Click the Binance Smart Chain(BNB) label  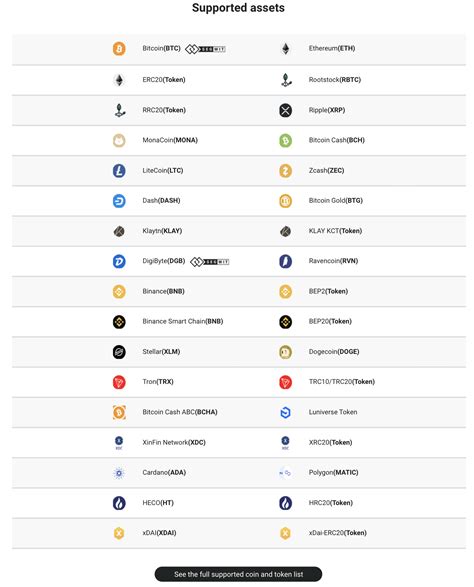(183, 321)
